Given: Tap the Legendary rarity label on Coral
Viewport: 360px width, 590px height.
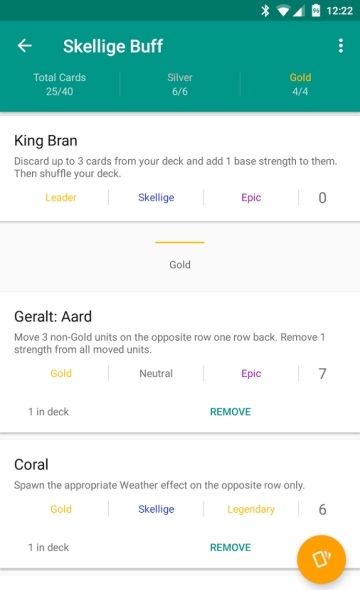Looking at the screenshot, I should pyautogui.click(x=251, y=509).
